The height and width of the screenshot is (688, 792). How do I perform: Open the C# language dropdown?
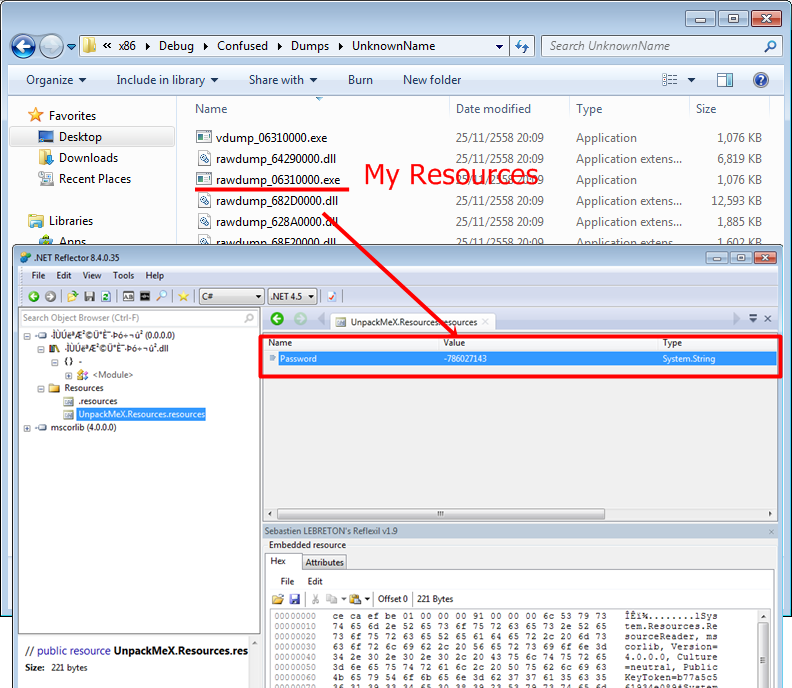pyautogui.click(x=232, y=296)
